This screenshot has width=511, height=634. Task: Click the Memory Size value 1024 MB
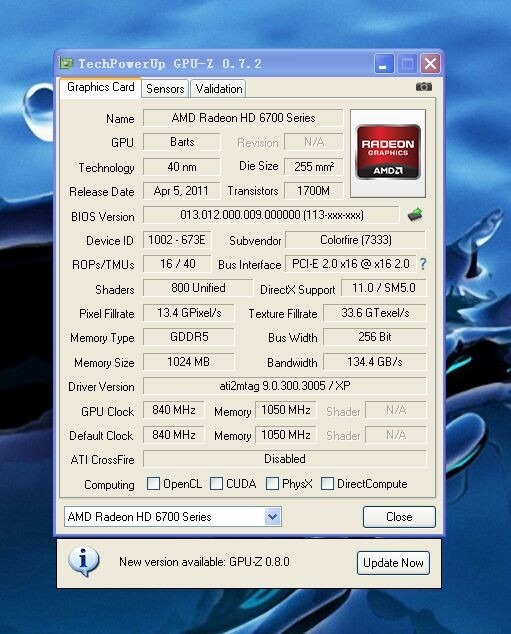[189, 361]
